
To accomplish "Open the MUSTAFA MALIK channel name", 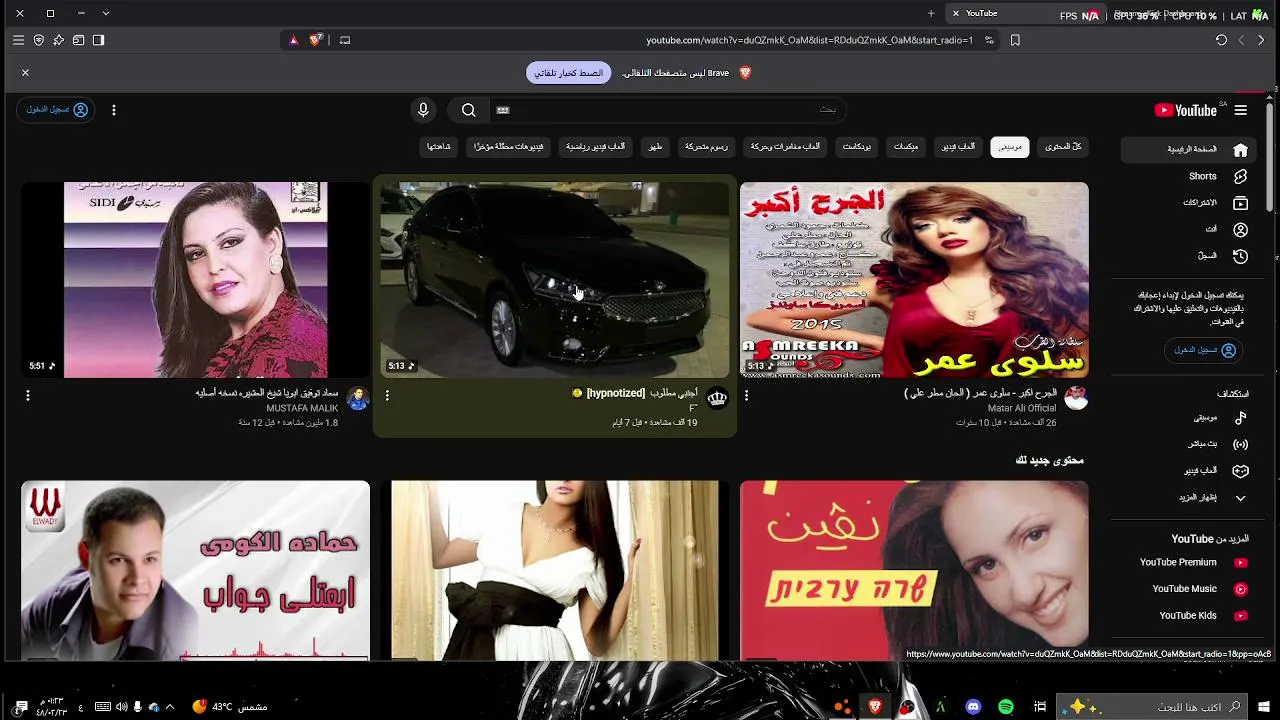I will (x=302, y=408).
